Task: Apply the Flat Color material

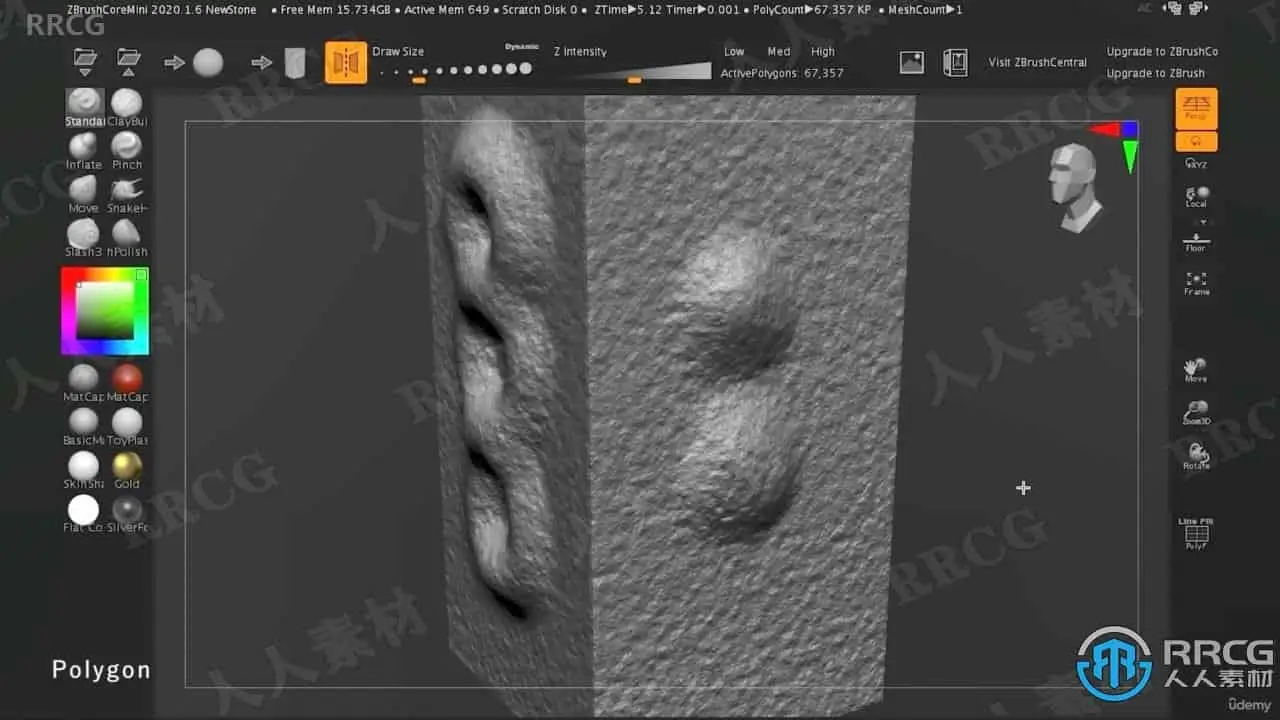Action: click(84, 513)
